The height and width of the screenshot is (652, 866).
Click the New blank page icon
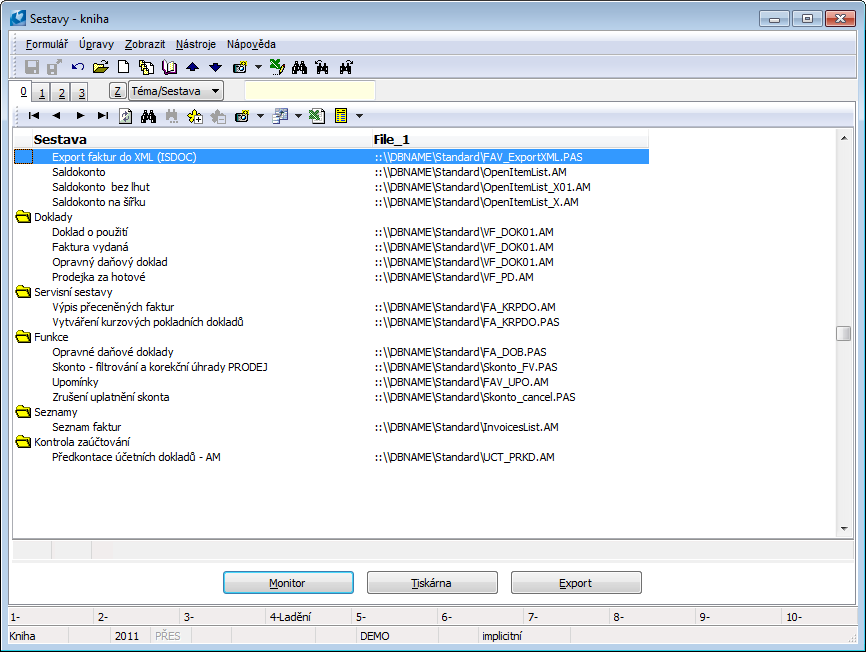coord(123,67)
